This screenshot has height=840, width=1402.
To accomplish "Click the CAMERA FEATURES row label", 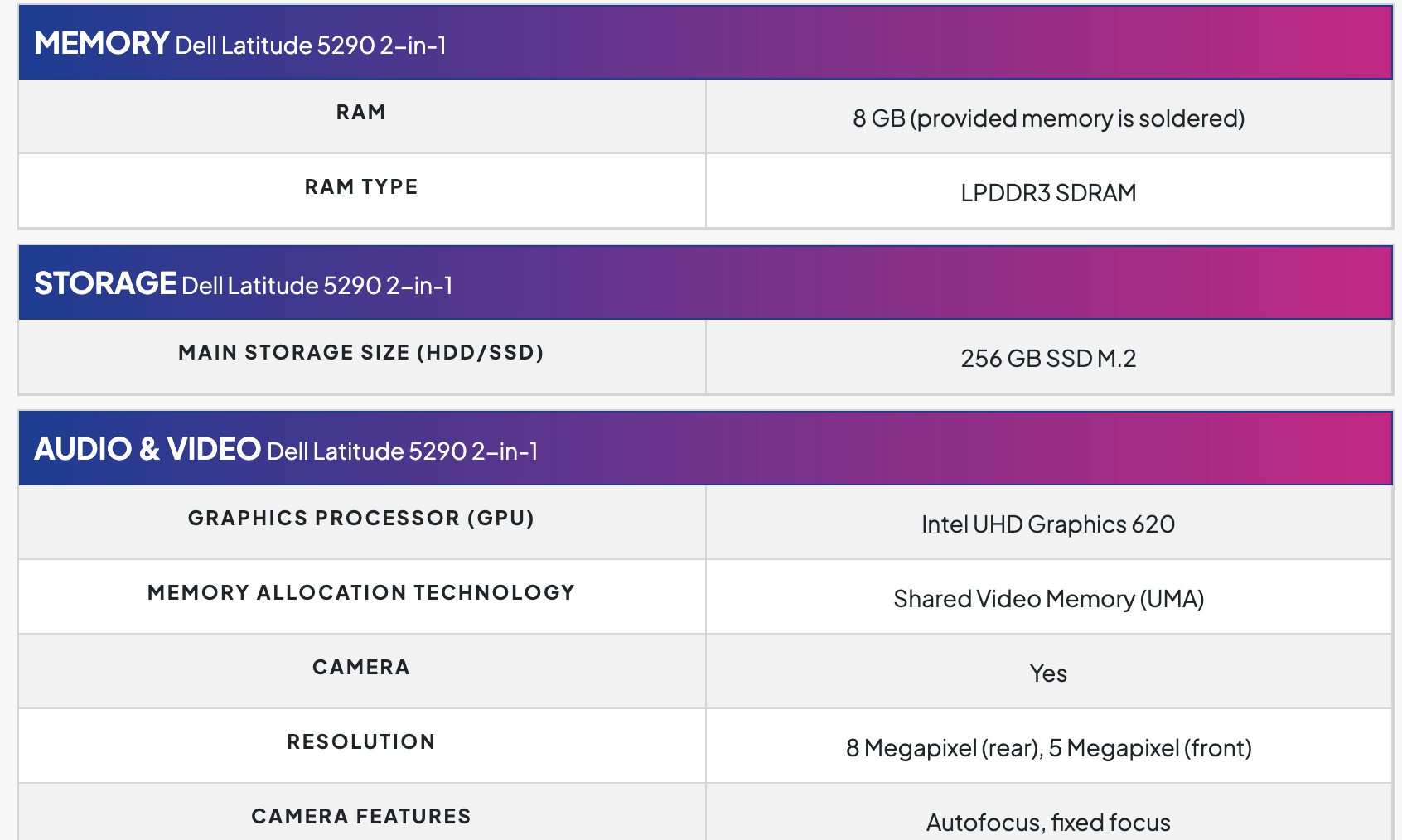I will pyautogui.click(x=361, y=817).
